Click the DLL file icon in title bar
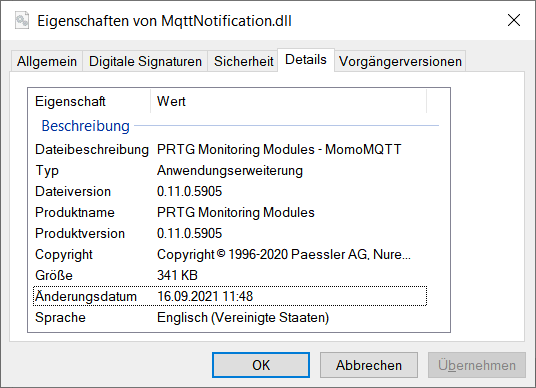This screenshot has height=388, width=536. pos(22,21)
